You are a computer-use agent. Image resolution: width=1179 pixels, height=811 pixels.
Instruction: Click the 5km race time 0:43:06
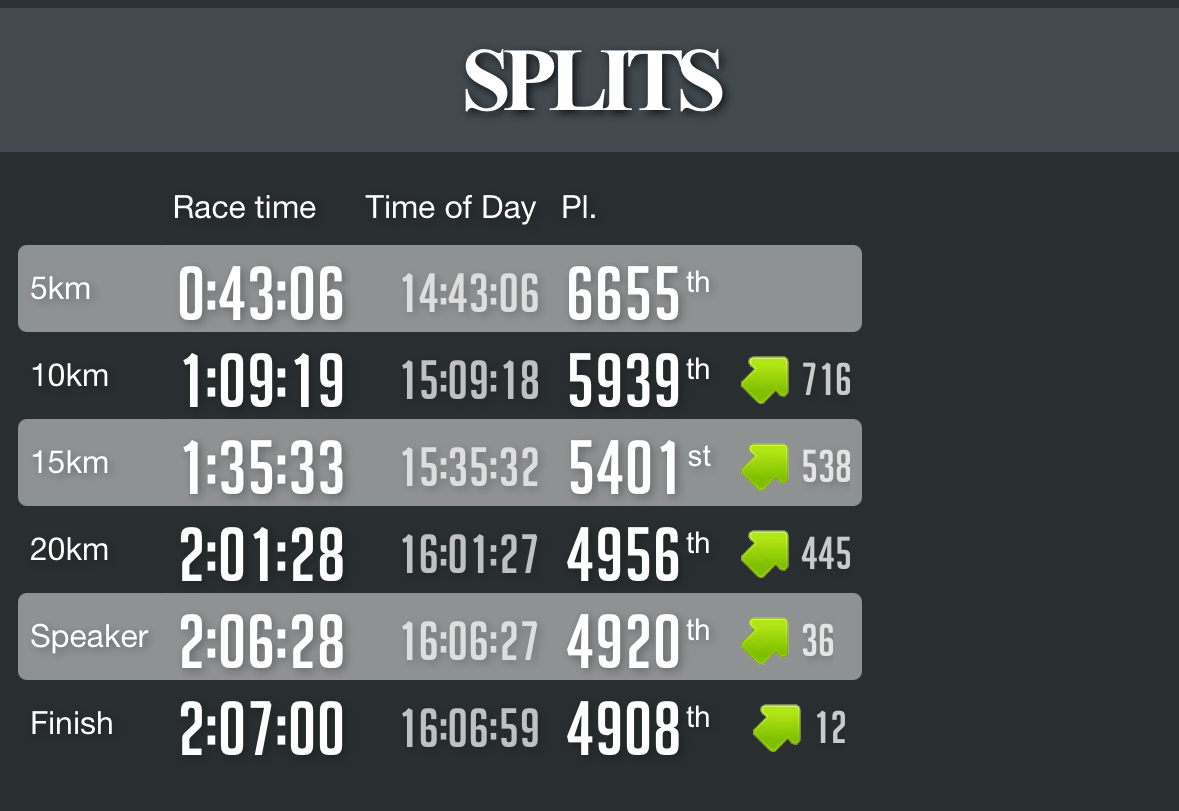click(262, 293)
